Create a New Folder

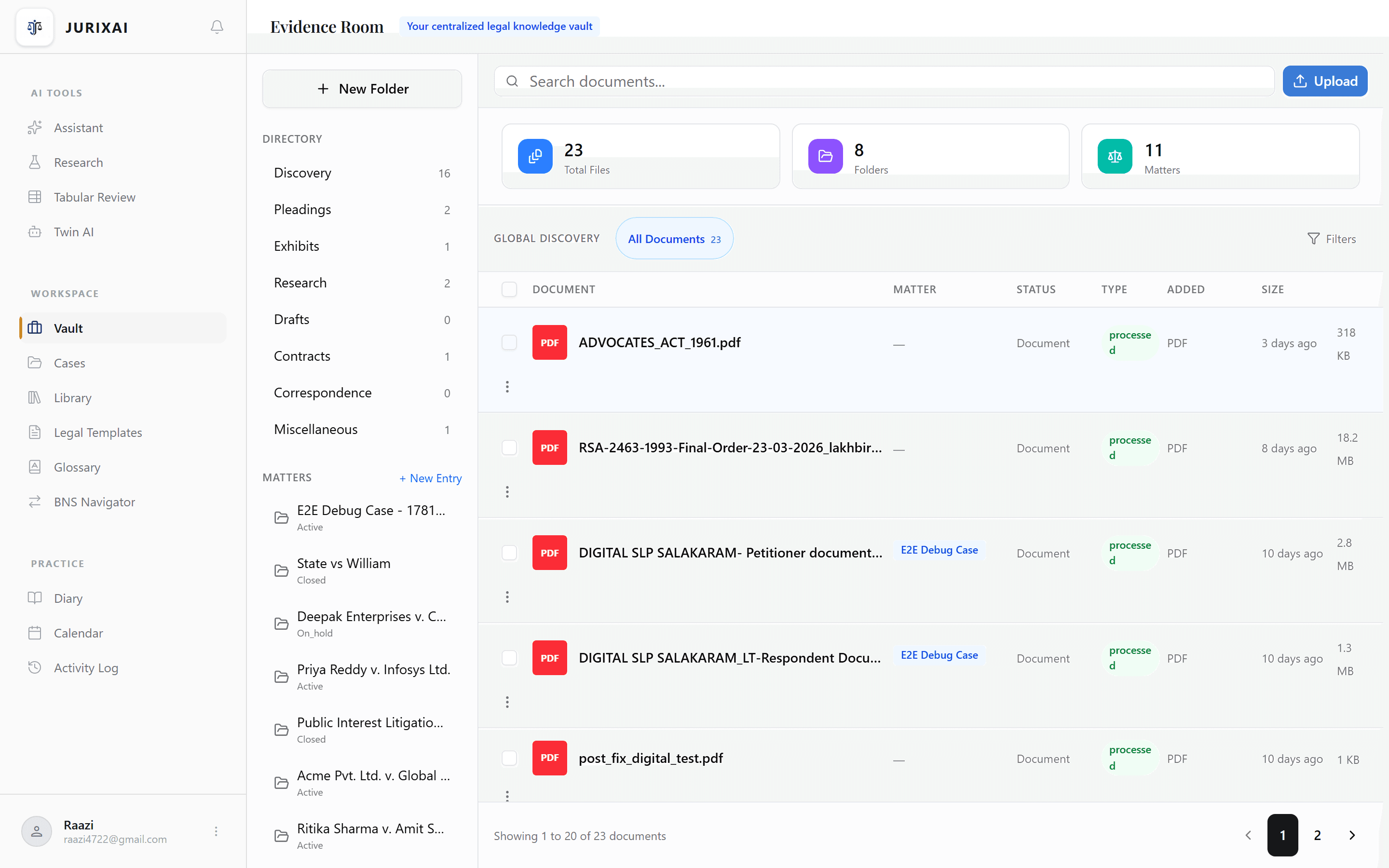pos(362,89)
